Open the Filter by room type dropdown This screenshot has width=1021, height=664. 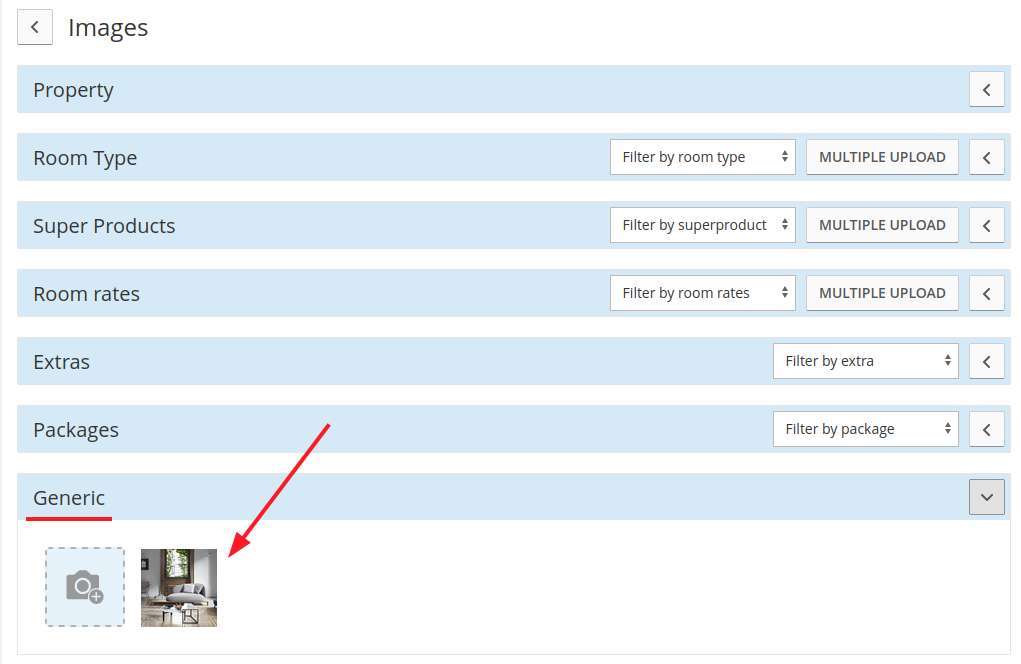(703, 157)
